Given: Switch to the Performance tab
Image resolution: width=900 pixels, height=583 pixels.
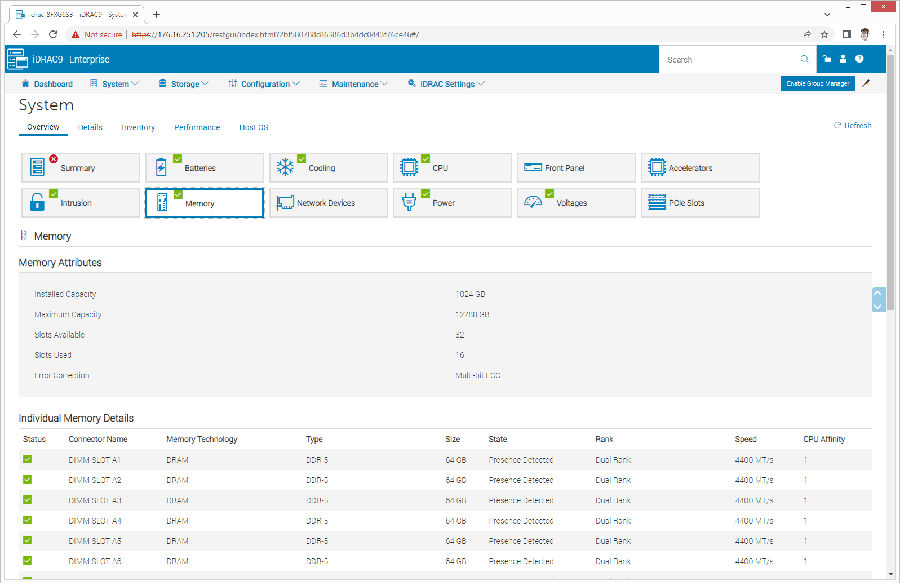Looking at the screenshot, I should (x=197, y=127).
